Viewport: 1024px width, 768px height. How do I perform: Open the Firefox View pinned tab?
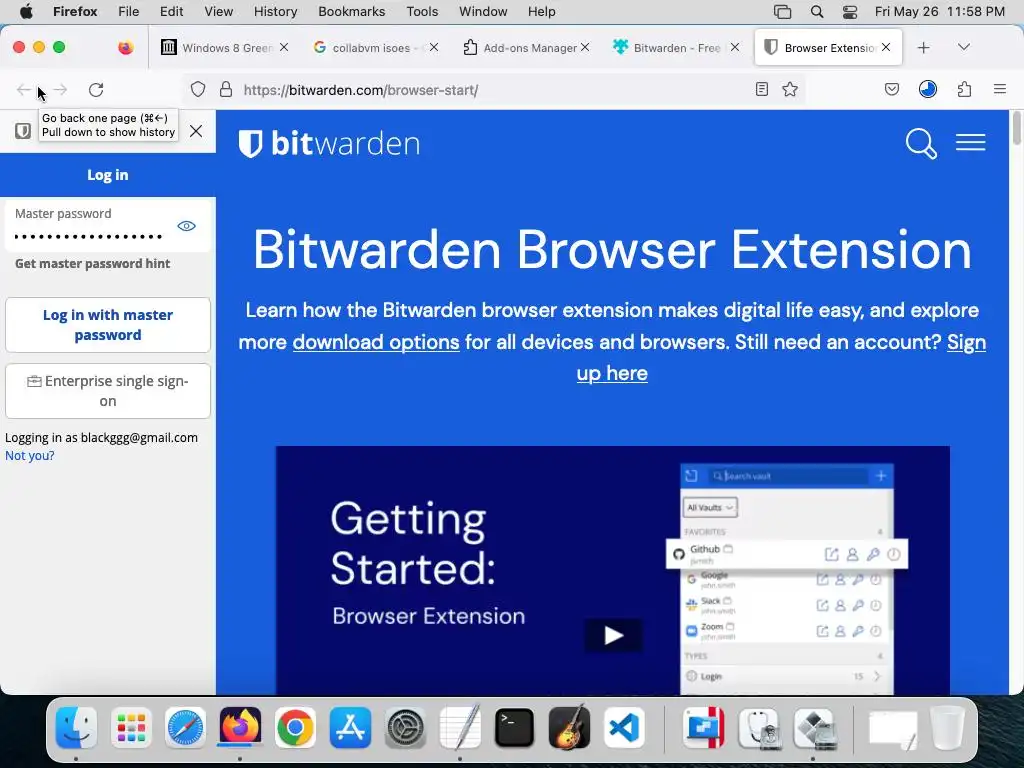click(x=125, y=47)
